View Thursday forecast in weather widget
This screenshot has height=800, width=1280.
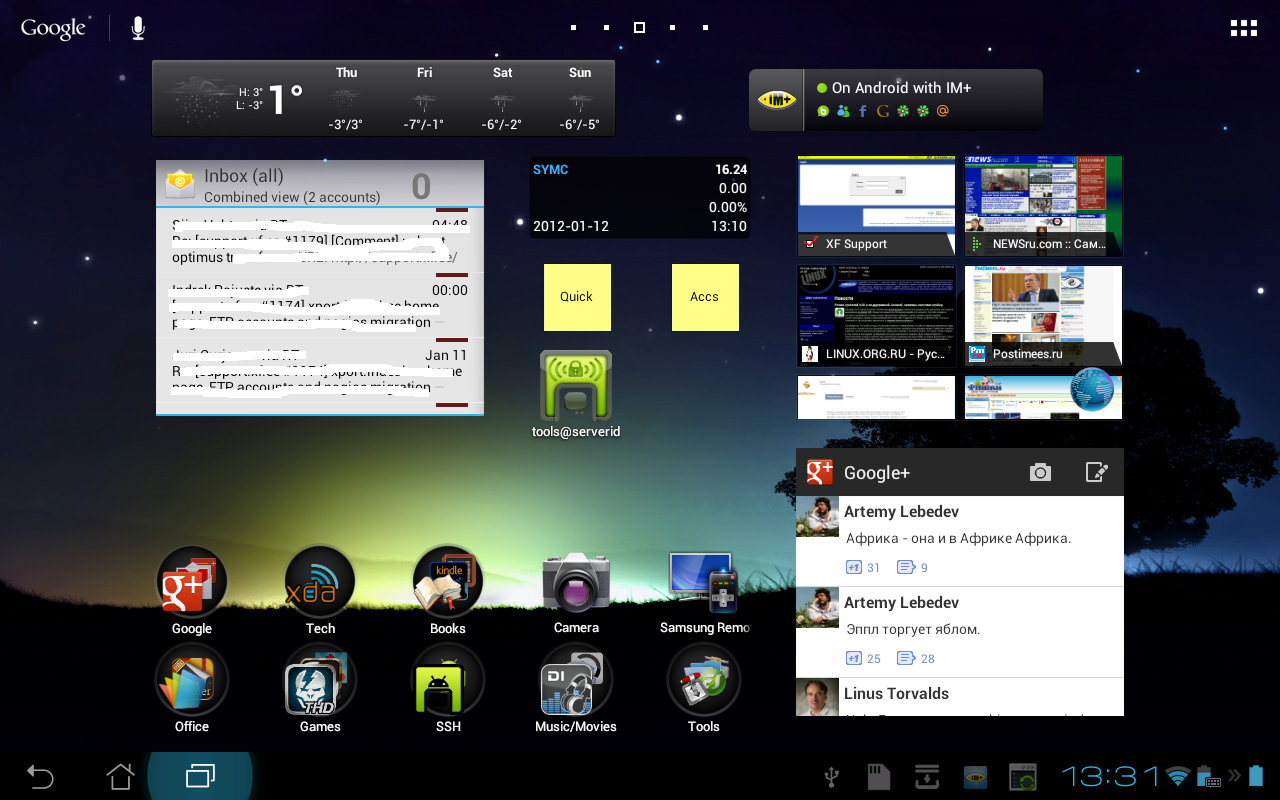click(346, 98)
